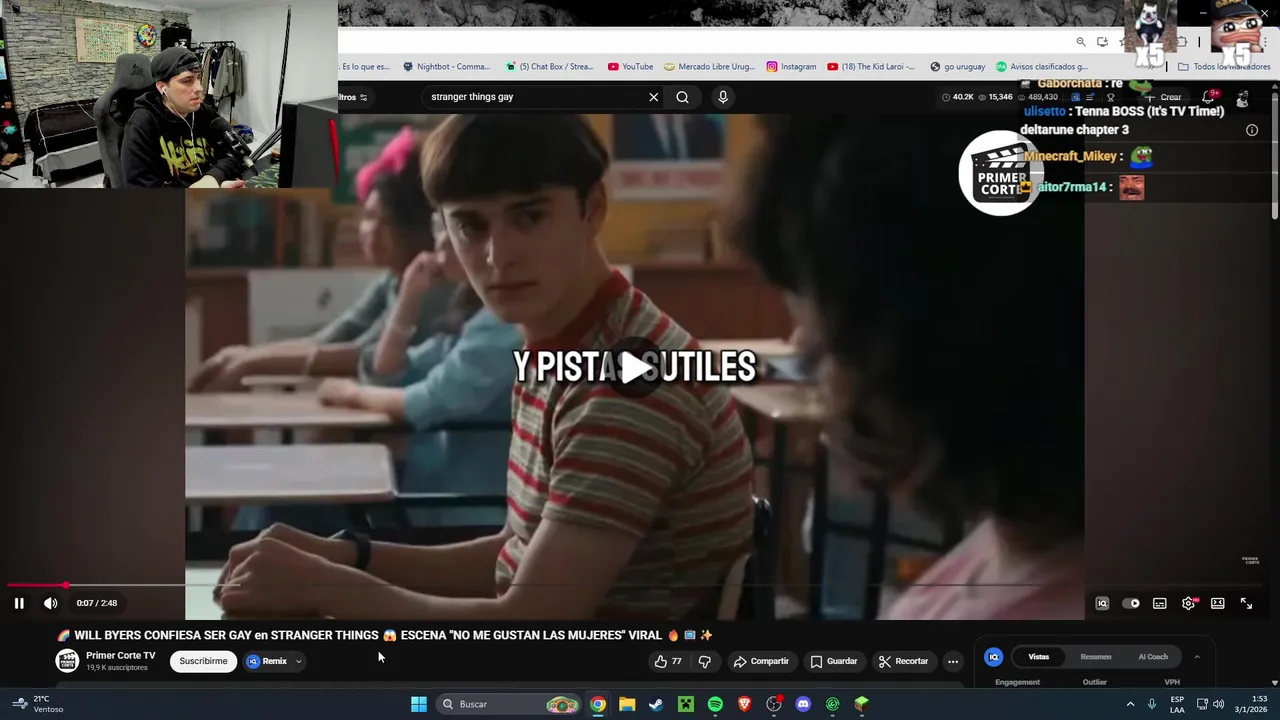Collapse the vidIQ panel with the chevron

(x=1197, y=657)
